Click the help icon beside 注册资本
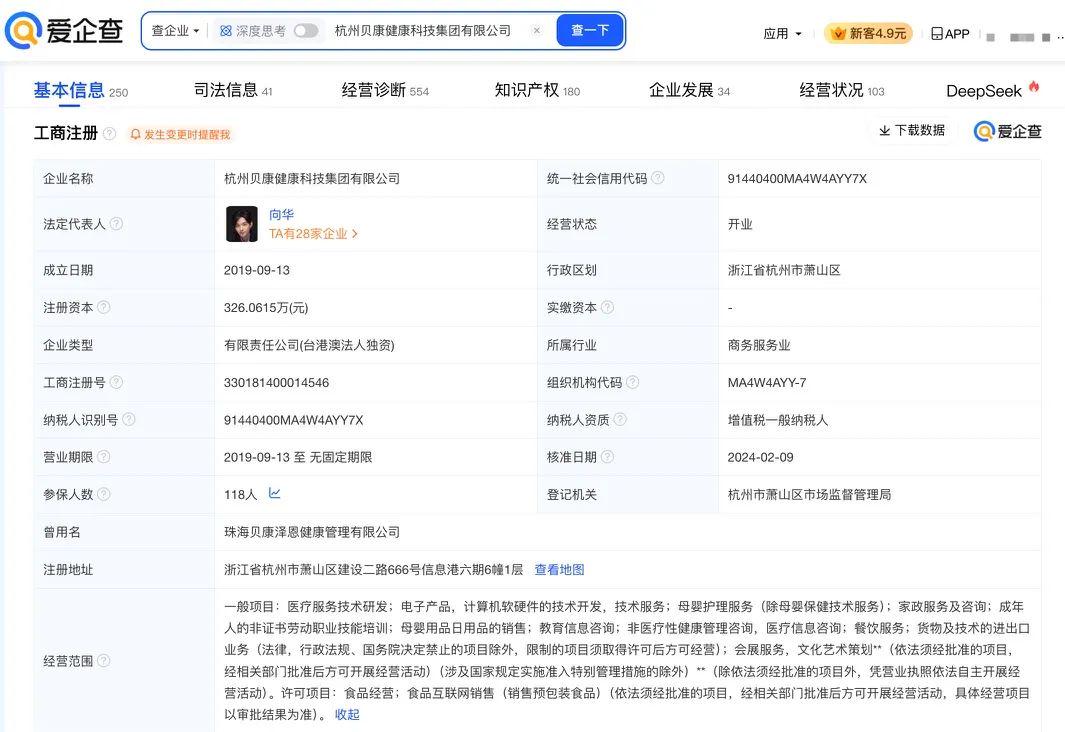 click(x=103, y=307)
